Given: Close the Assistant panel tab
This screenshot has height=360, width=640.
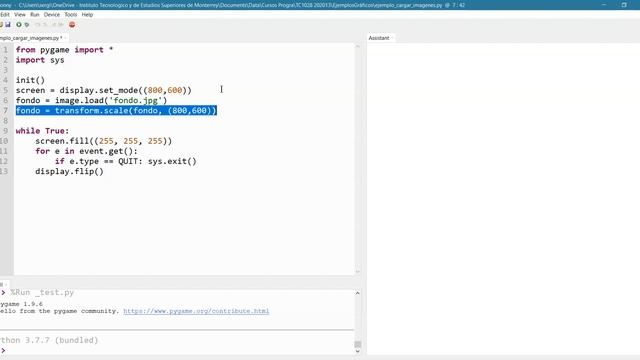Looking at the screenshot, I should (392, 38).
